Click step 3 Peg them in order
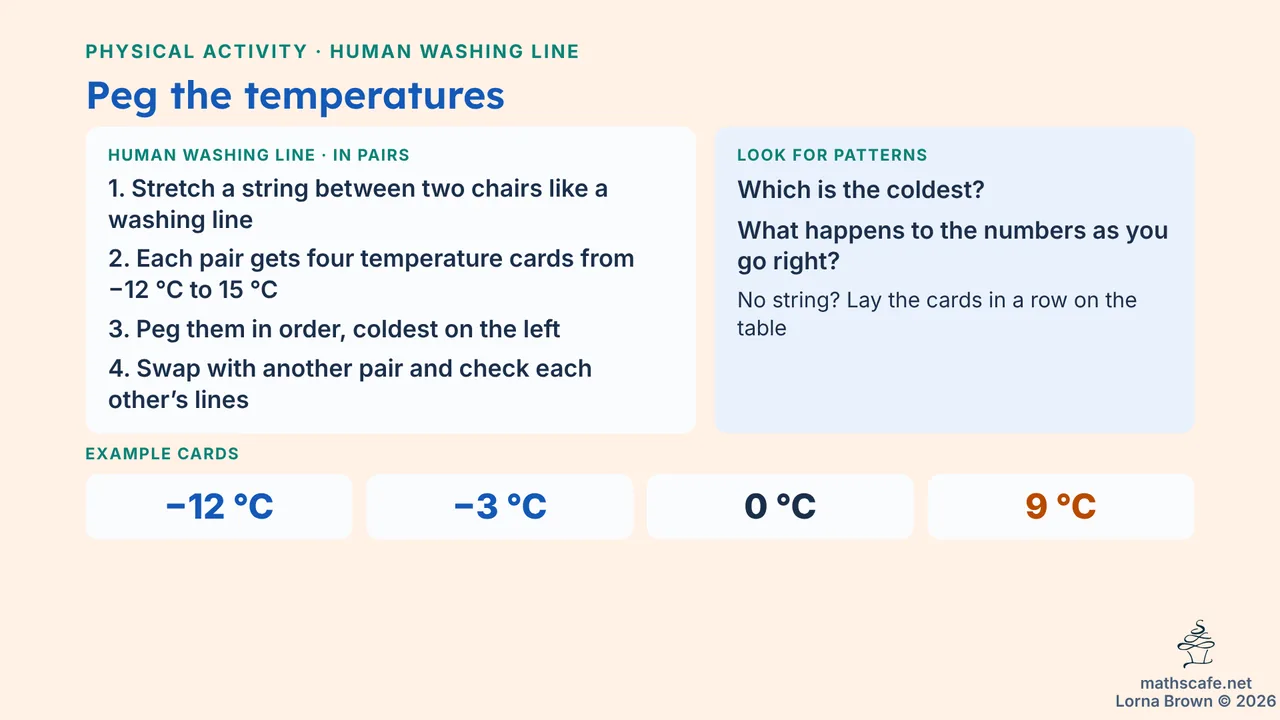This screenshot has height=720, width=1280. point(334,329)
